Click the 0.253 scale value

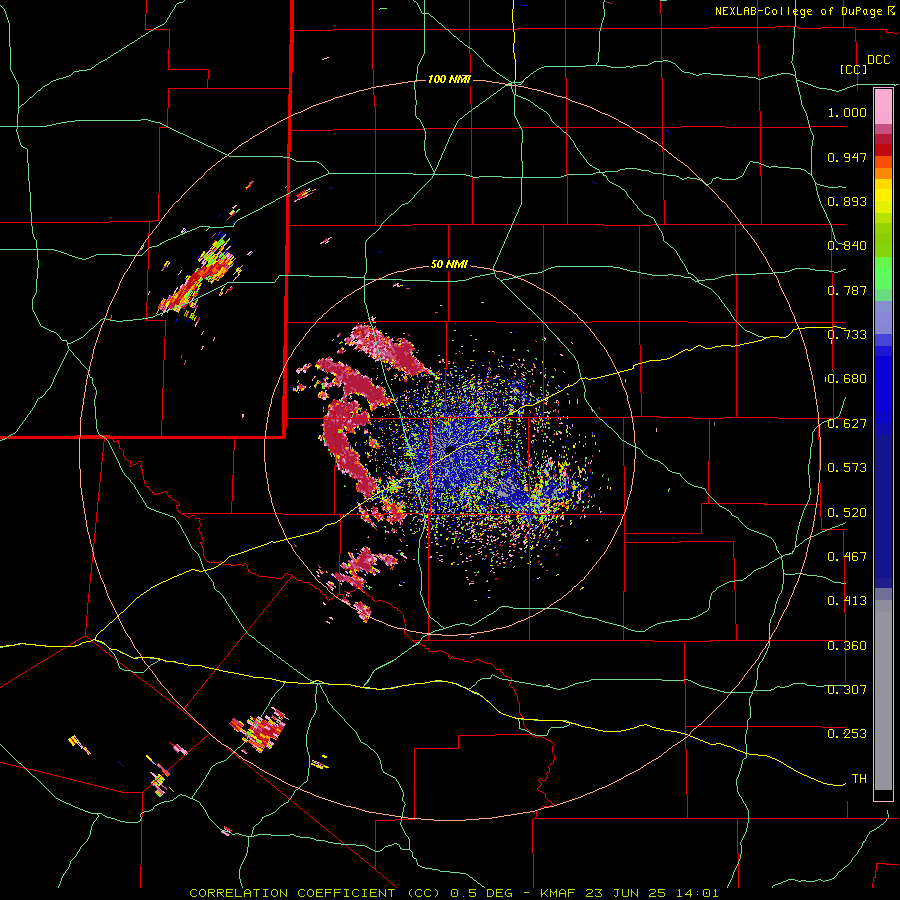(847, 734)
